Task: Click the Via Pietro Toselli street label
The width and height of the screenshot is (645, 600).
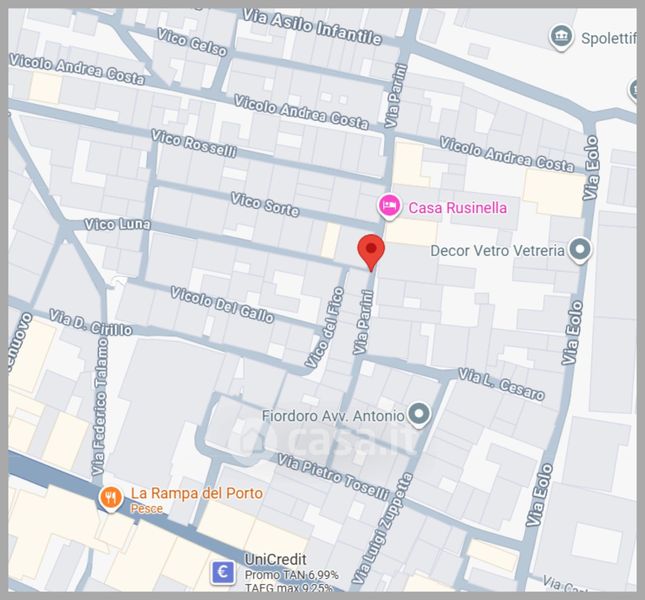Action: (x=334, y=478)
